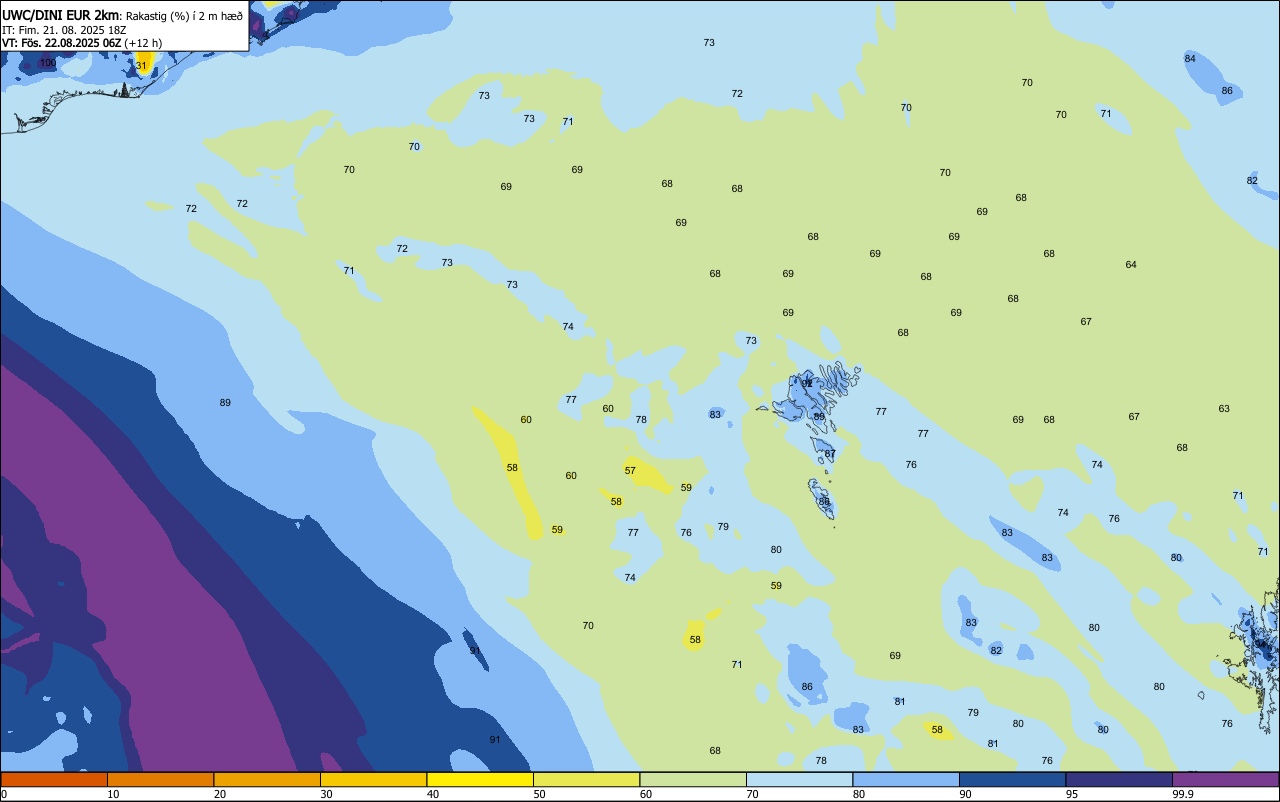Screen dimensions: 1280x802
Task: Pick the 40–50 bright yellow legend swatch
Action: [480, 779]
